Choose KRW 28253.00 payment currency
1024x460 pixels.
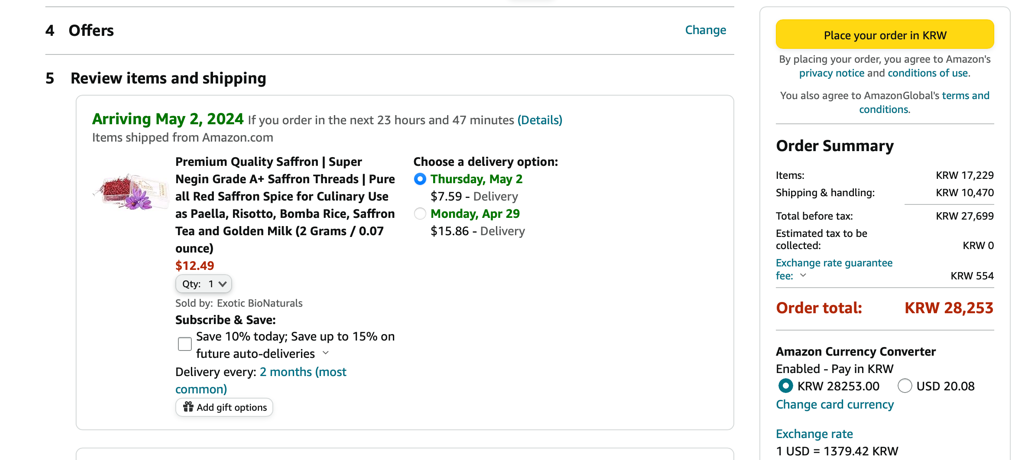[786, 386]
